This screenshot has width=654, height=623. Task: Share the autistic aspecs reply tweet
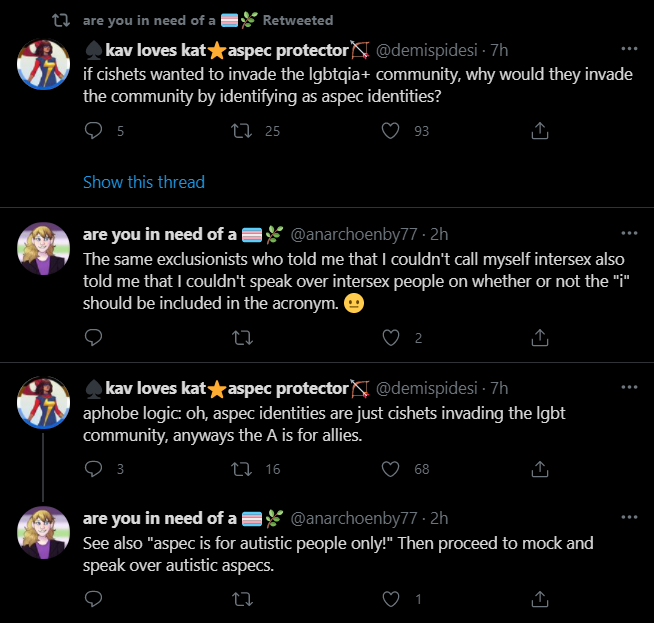pos(540,599)
